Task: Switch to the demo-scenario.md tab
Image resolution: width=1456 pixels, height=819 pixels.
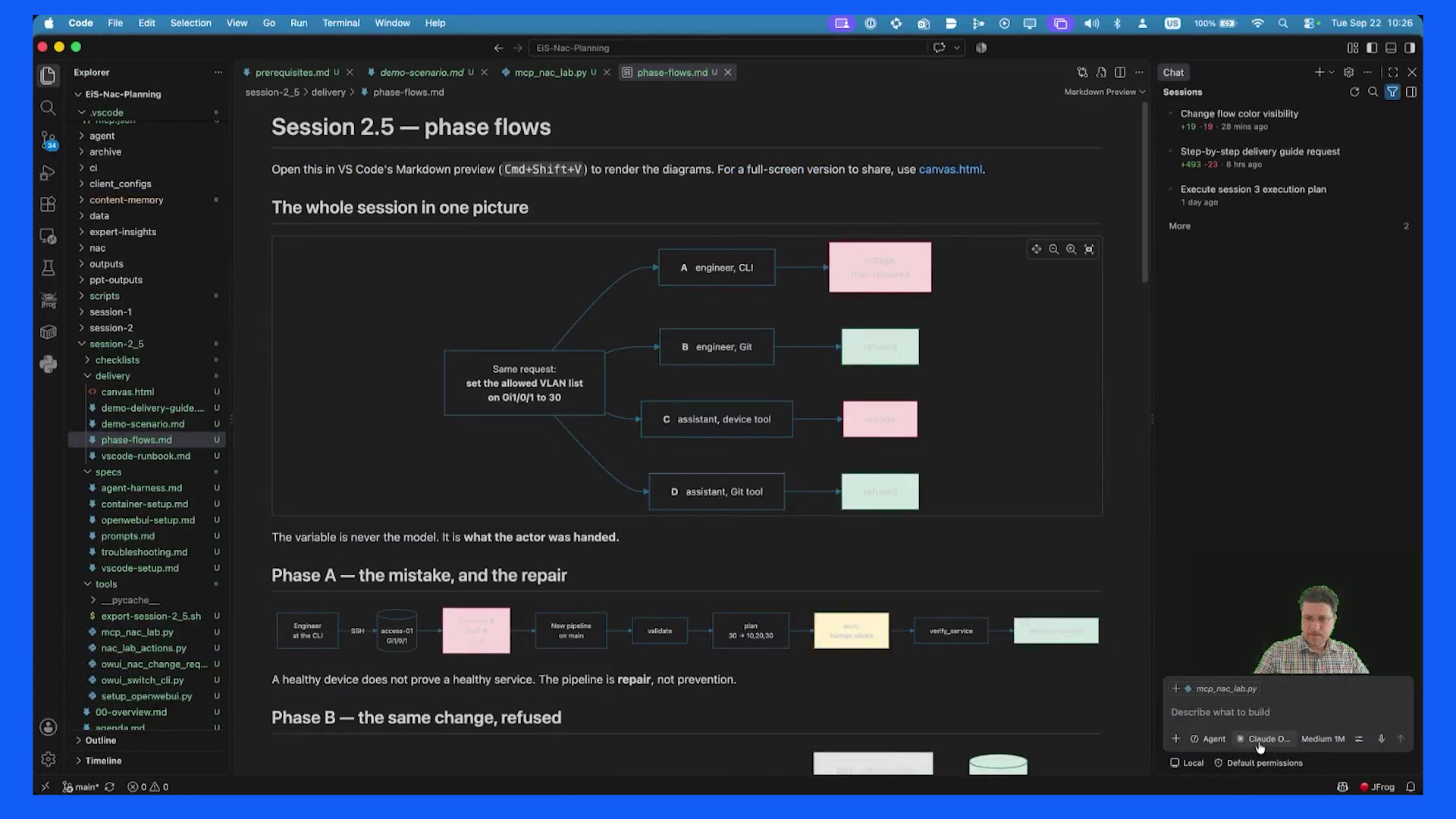Action: pos(422,72)
